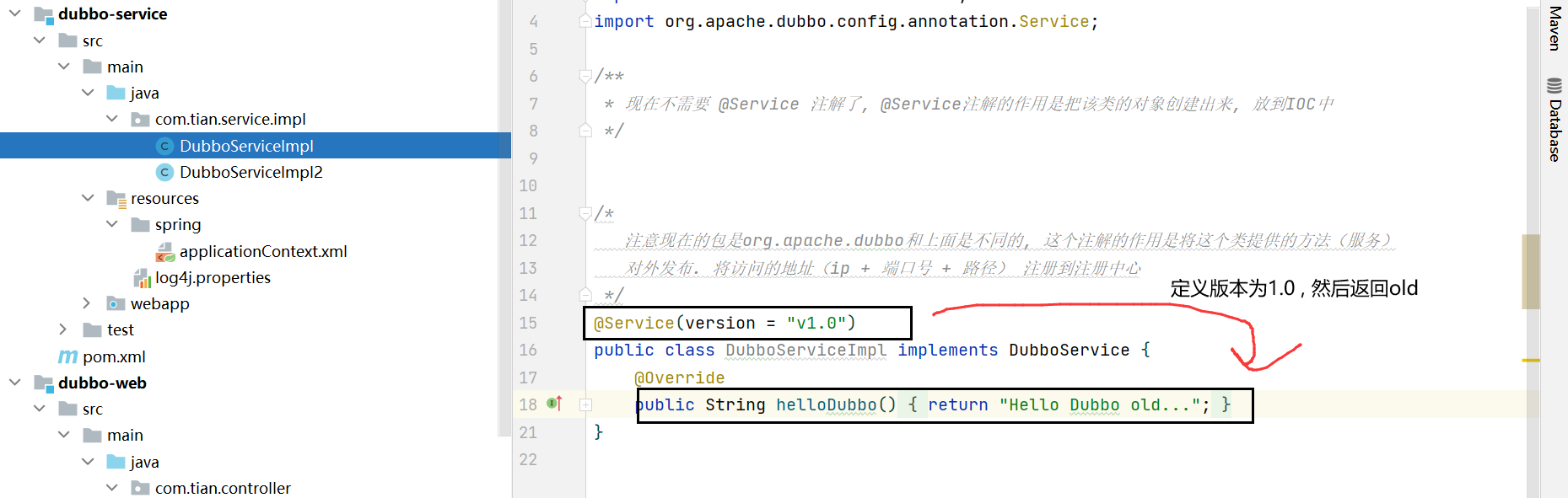Collapse the spring folder

coord(112,223)
